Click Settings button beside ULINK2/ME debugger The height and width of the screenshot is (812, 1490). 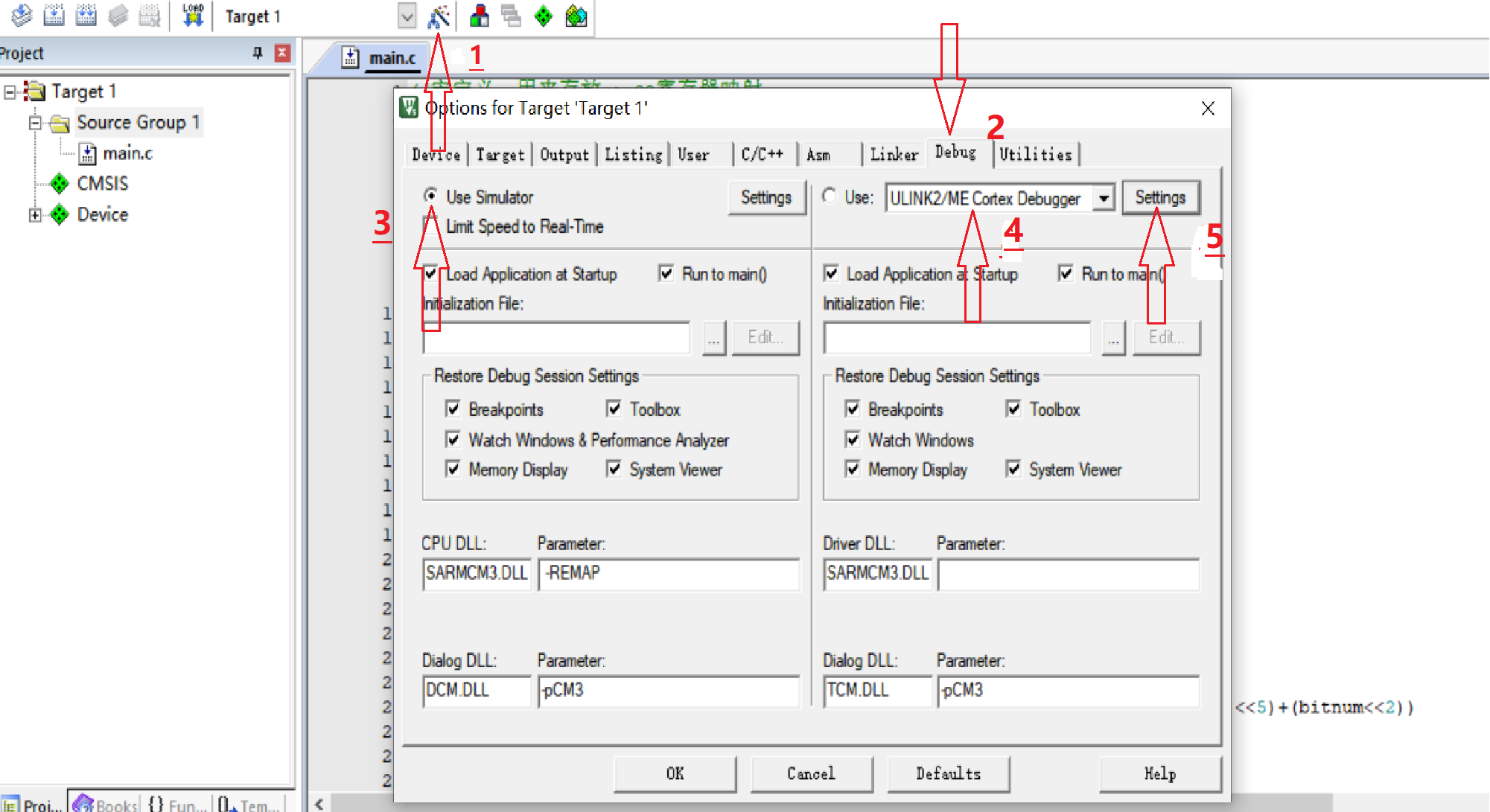pos(1159,198)
